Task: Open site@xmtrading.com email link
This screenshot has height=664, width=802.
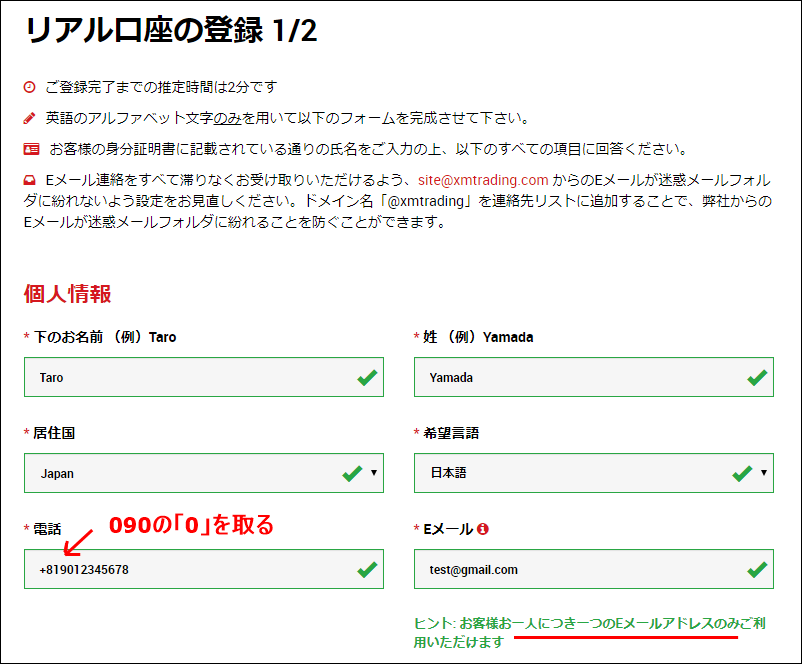Action: point(483,180)
